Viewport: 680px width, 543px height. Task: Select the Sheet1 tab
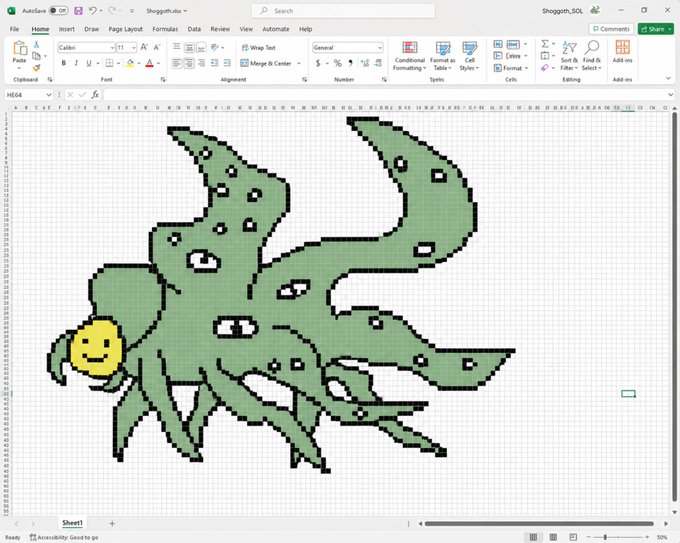coord(72,523)
